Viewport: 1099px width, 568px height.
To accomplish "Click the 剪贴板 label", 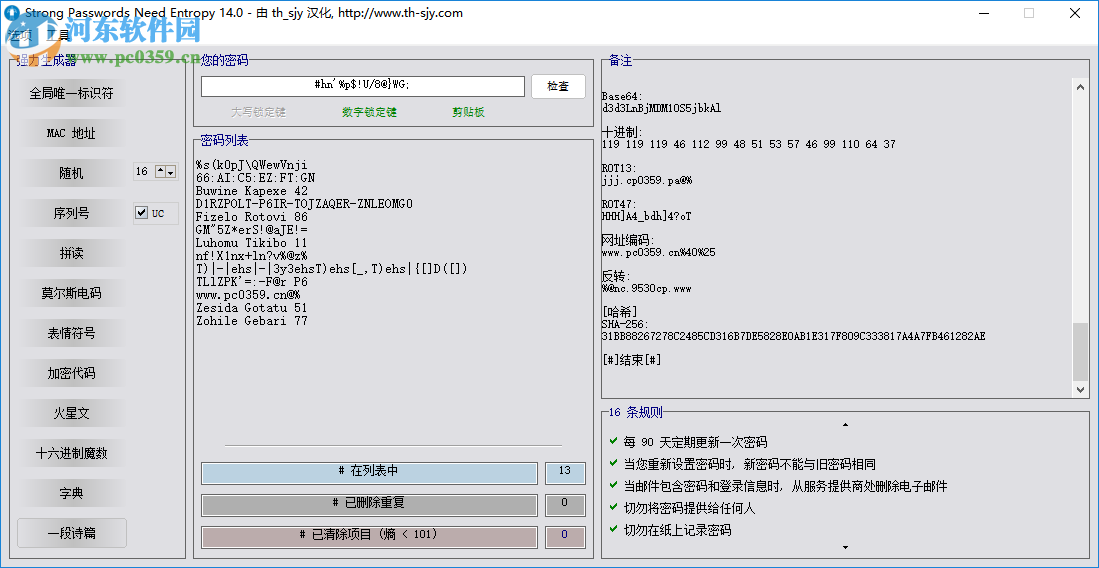I will tap(468, 112).
